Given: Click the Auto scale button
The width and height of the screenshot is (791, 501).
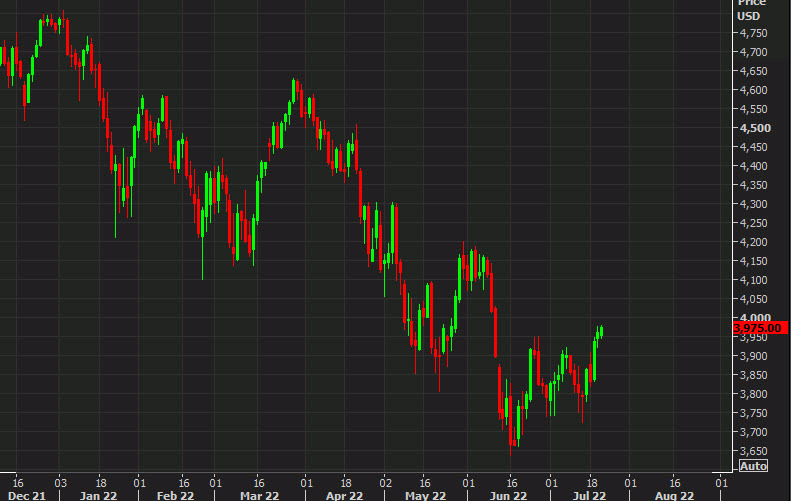Looking at the screenshot, I should click(753, 466).
